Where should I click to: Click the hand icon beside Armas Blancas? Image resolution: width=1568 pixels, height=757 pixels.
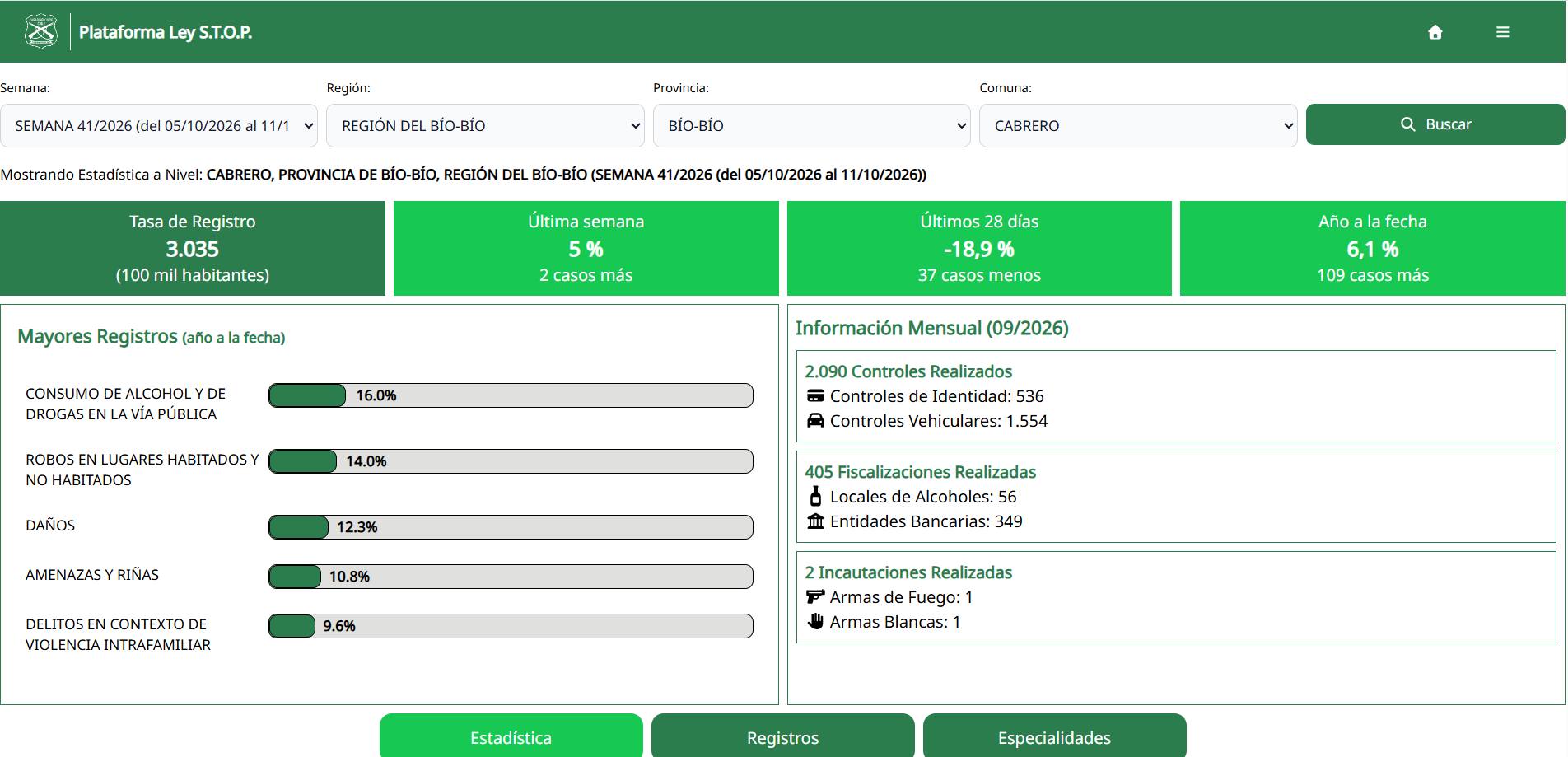(815, 621)
